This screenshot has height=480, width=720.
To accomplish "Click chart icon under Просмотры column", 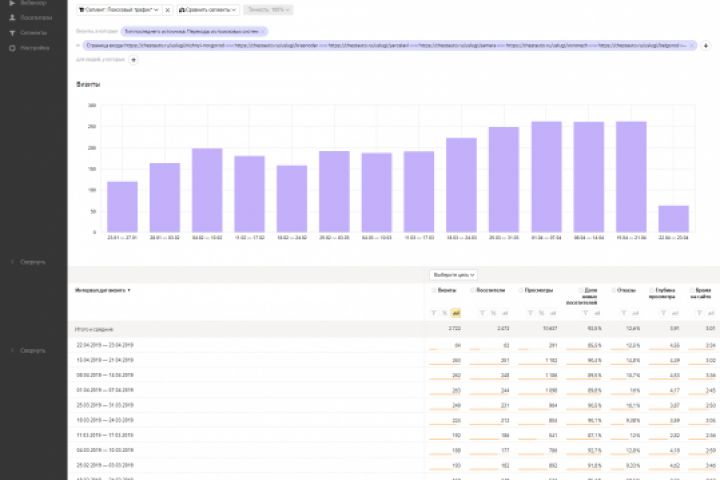I will pos(553,313).
